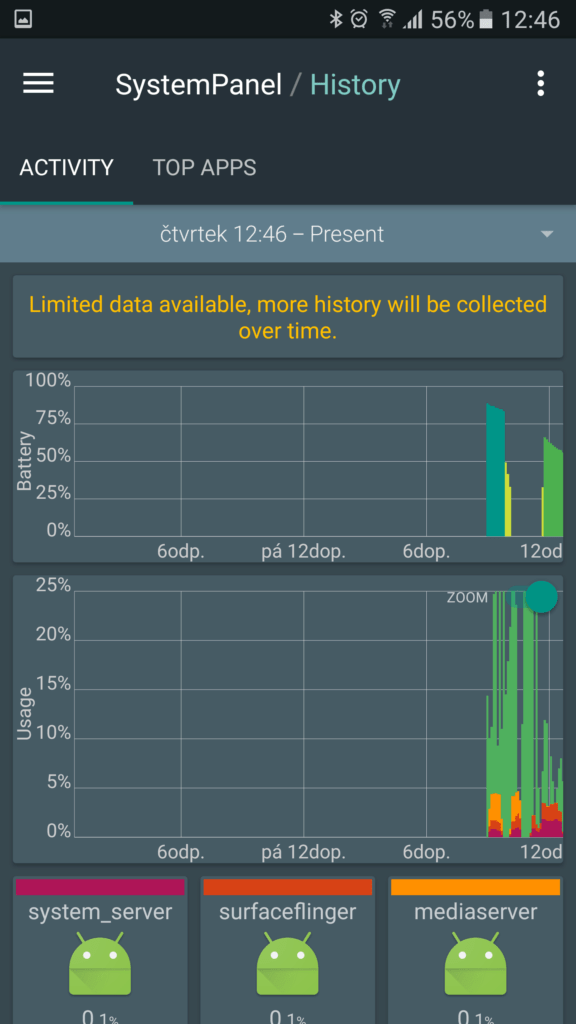
Task: Tap the surfaceflinger Android icon
Action: pyautogui.click(x=288, y=963)
